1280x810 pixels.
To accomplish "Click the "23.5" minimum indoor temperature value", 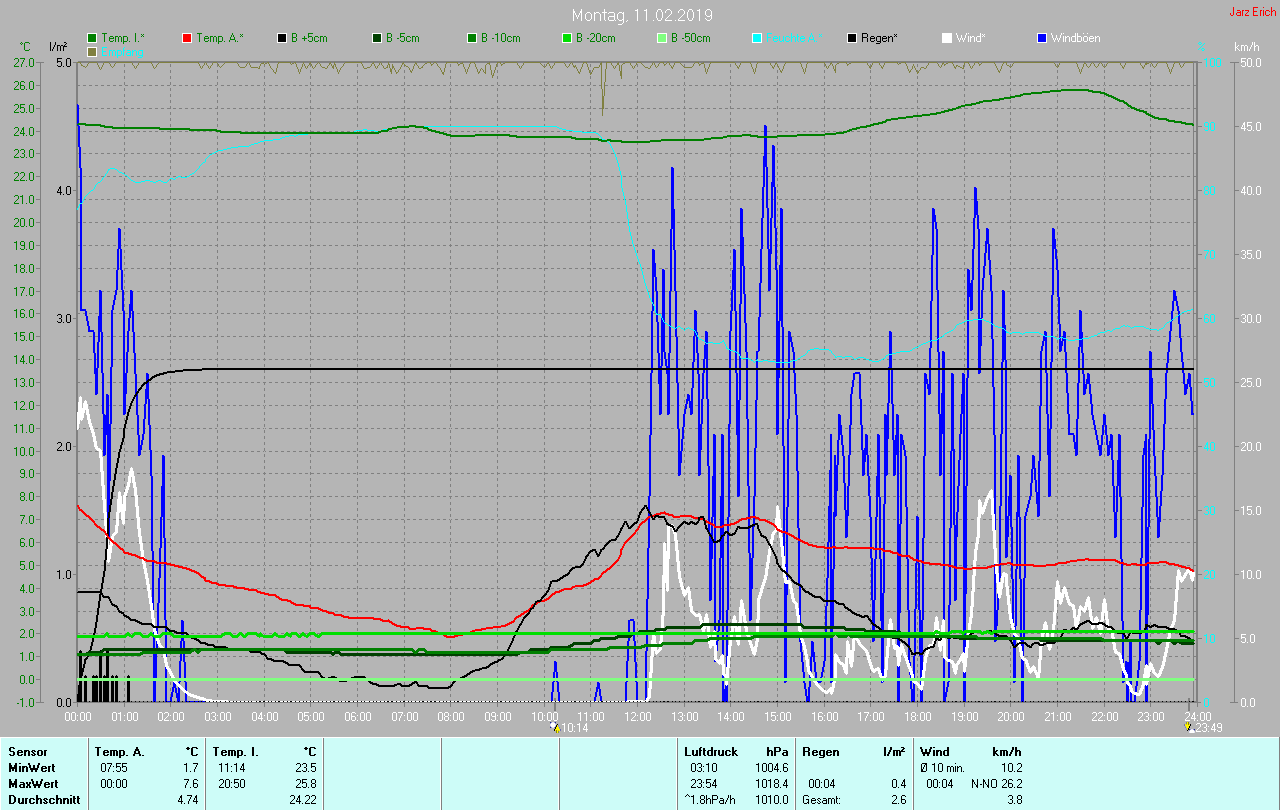I will (305, 768).
